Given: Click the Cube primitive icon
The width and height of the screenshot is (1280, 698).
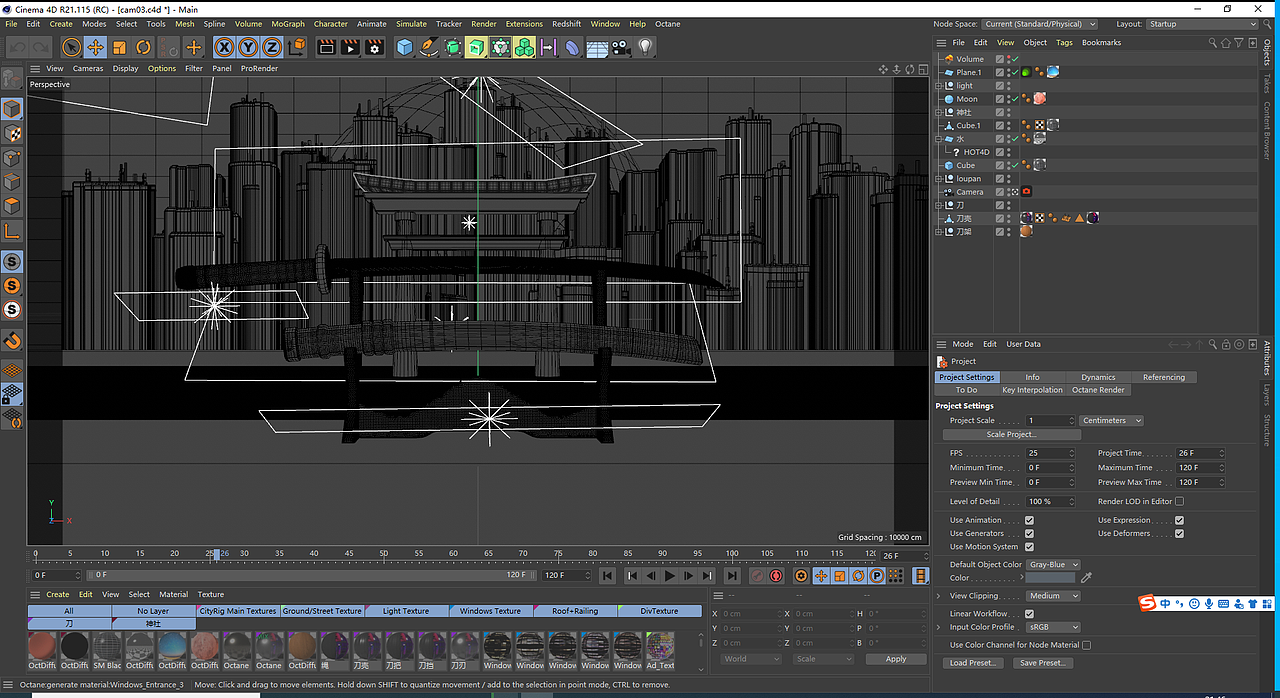Looking at the screenshot, I should pyautogui.click(x=404, y=47).
